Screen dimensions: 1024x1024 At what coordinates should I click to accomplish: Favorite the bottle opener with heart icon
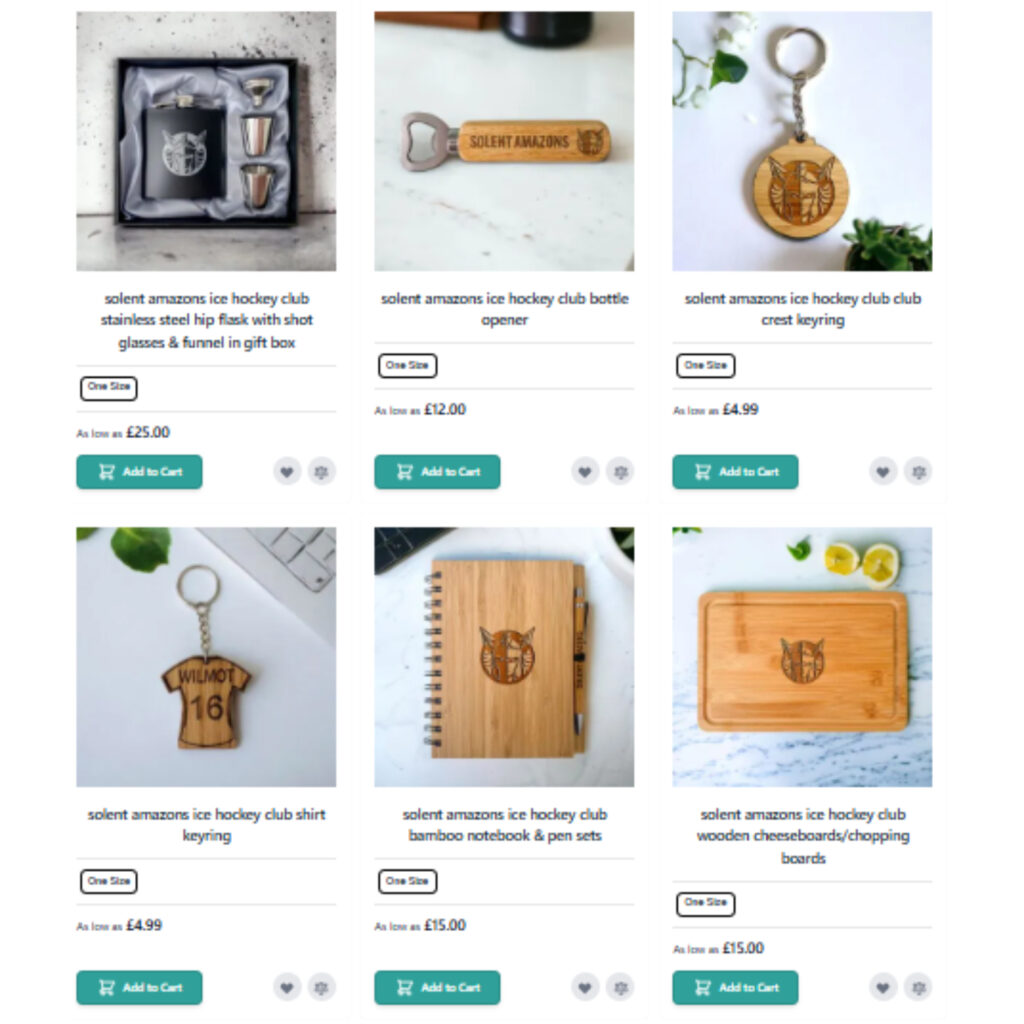point(585,472)
